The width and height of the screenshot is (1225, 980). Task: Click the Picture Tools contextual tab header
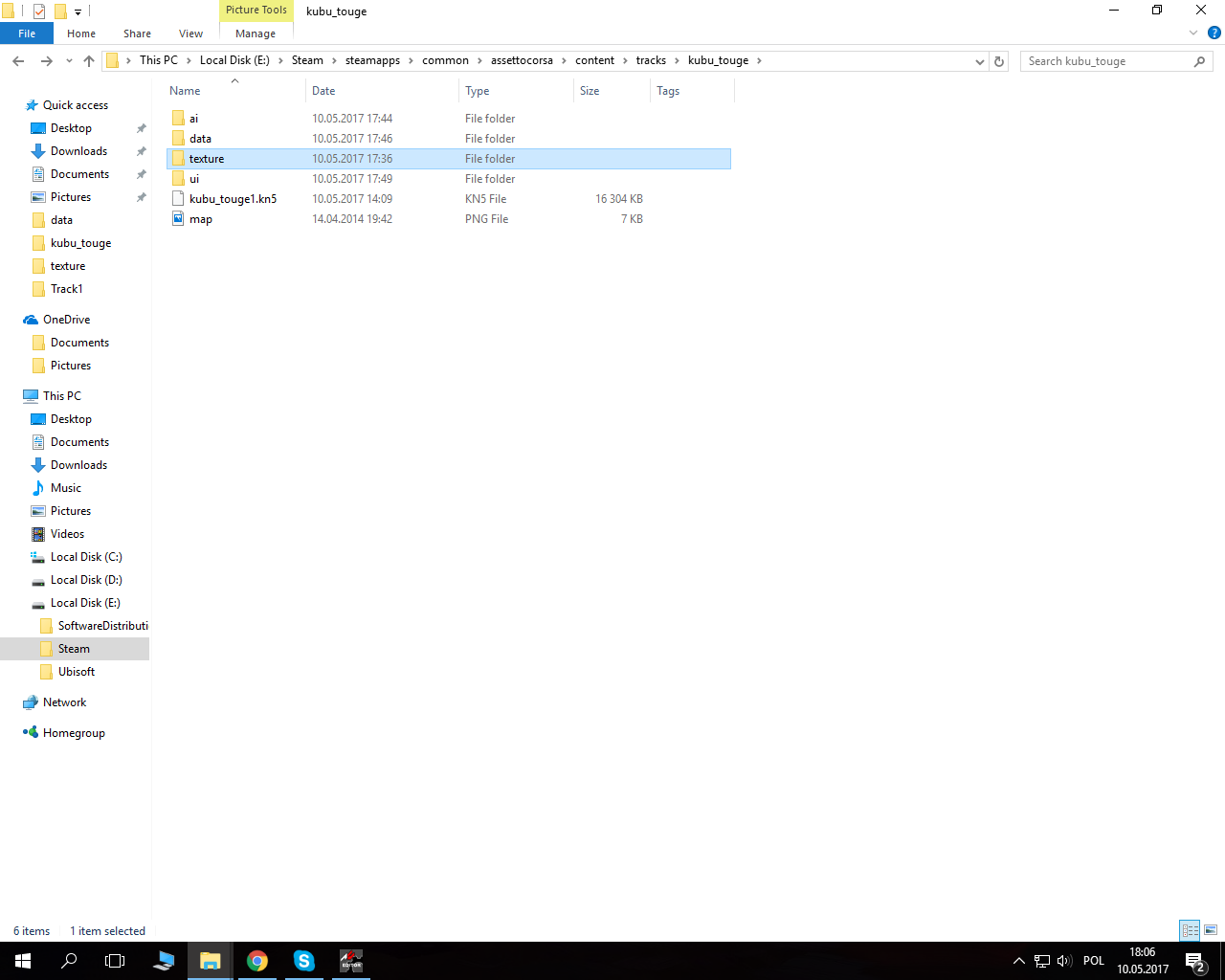(x=256, y=10)
